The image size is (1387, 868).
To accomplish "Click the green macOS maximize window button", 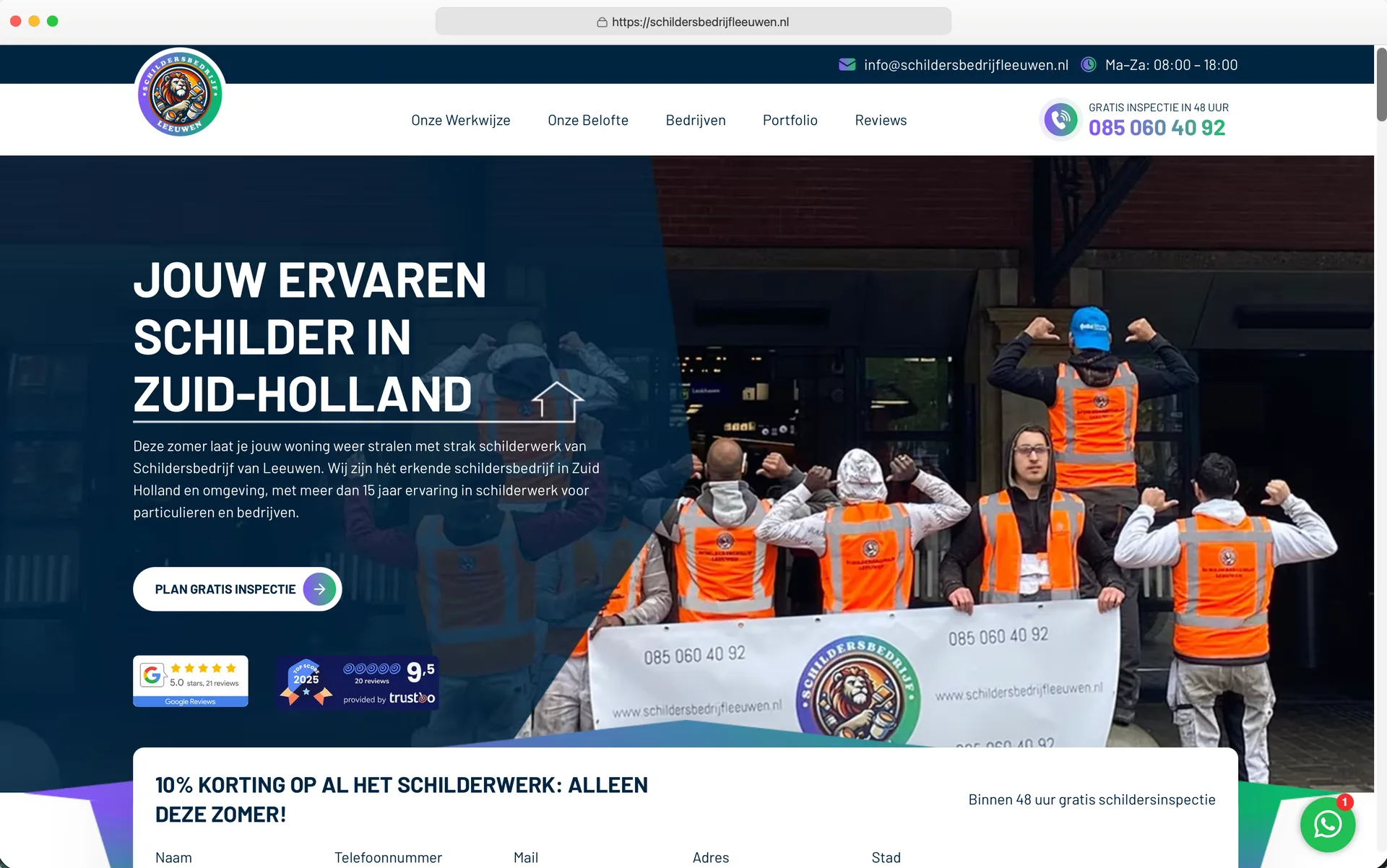I will [53, 21].
